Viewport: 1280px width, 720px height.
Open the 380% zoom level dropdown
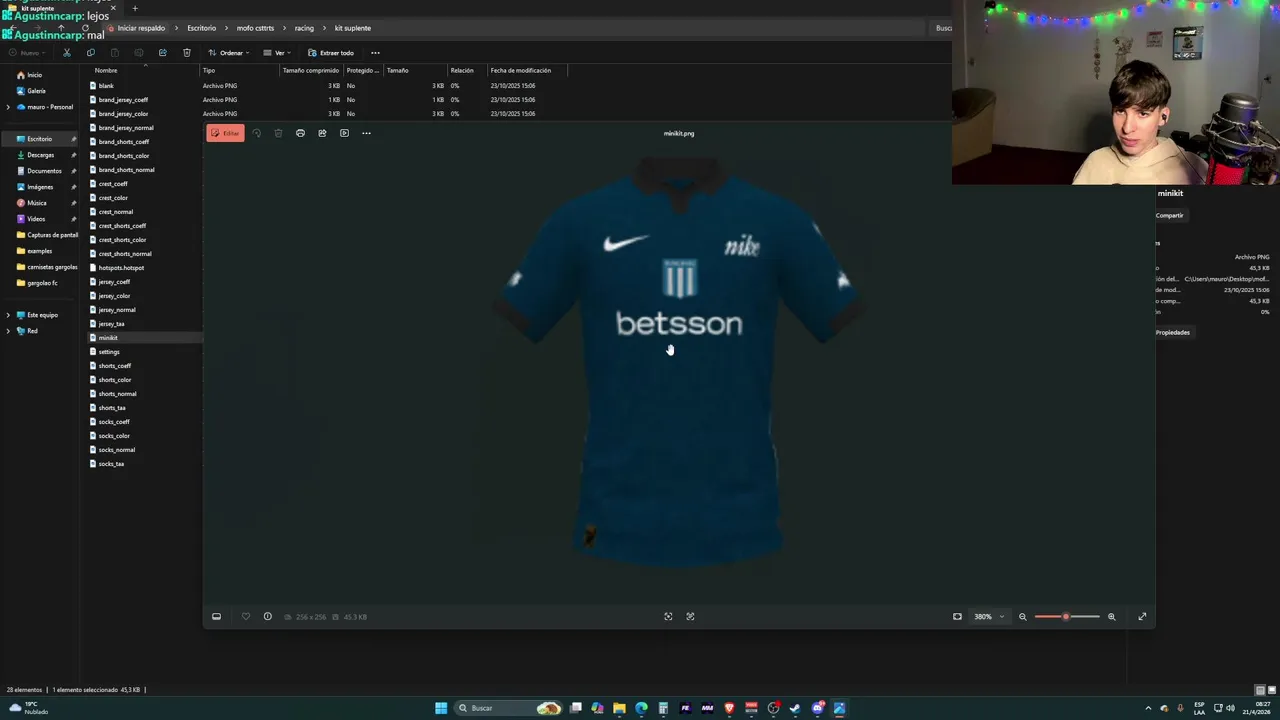tap(989, 616)
